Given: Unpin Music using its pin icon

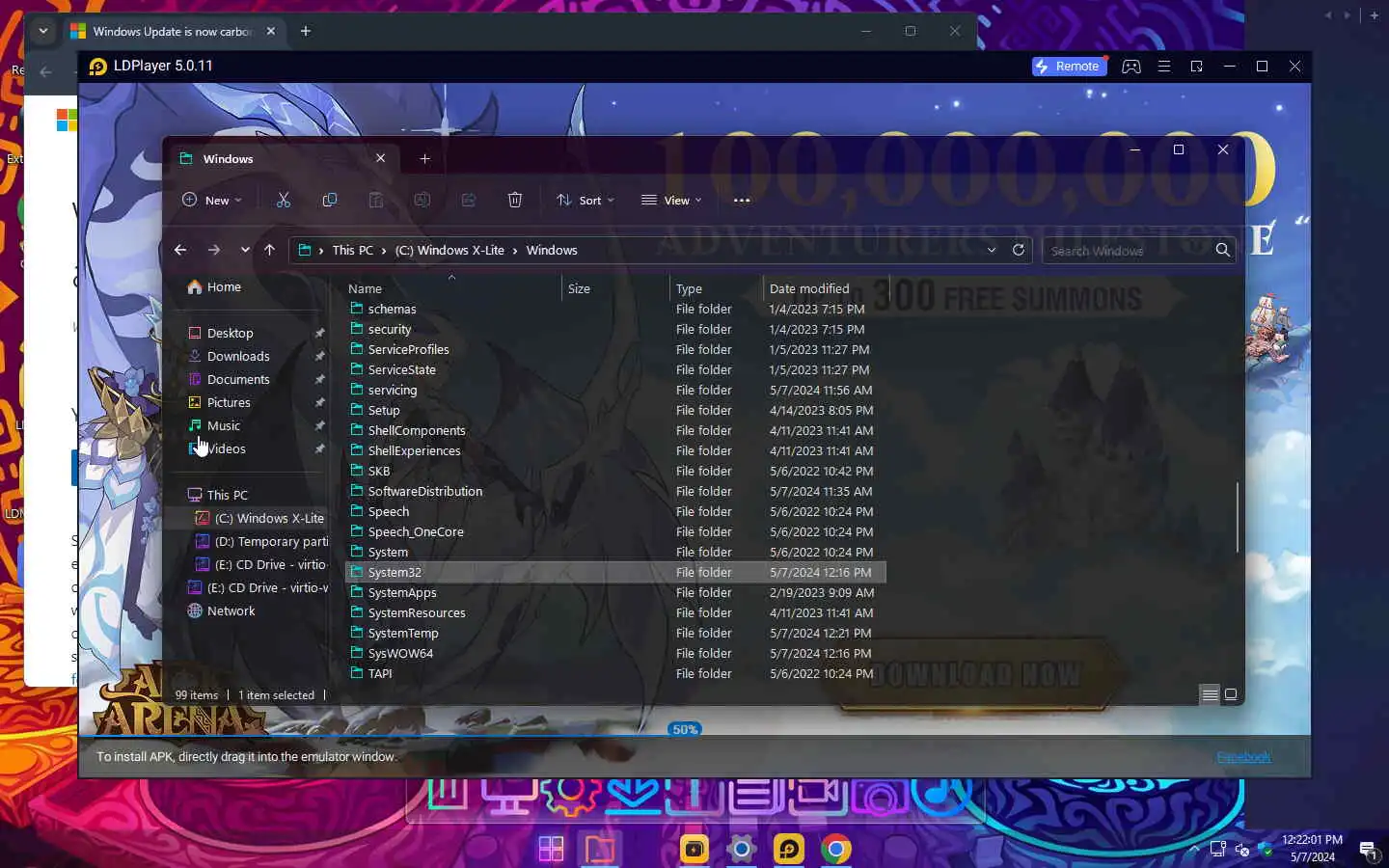Looking at the screenshot, I should [319, 425].
